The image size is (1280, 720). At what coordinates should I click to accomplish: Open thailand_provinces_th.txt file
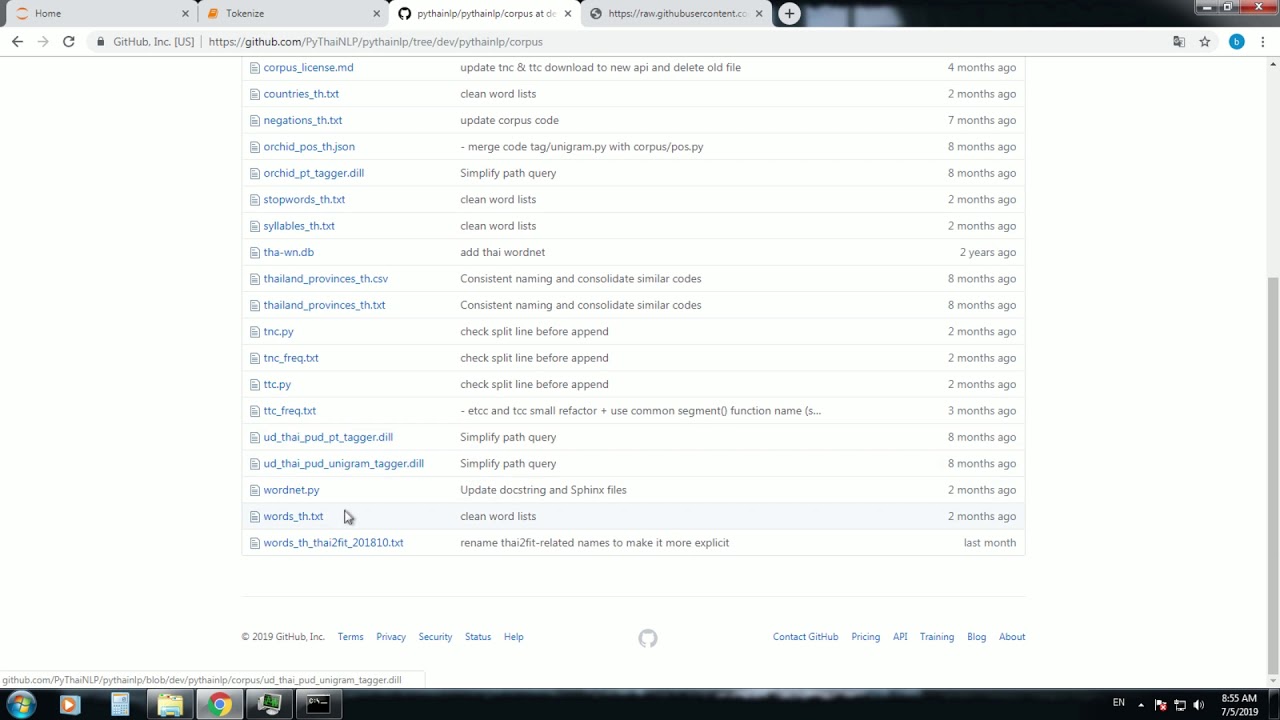(x=324, y=305)
